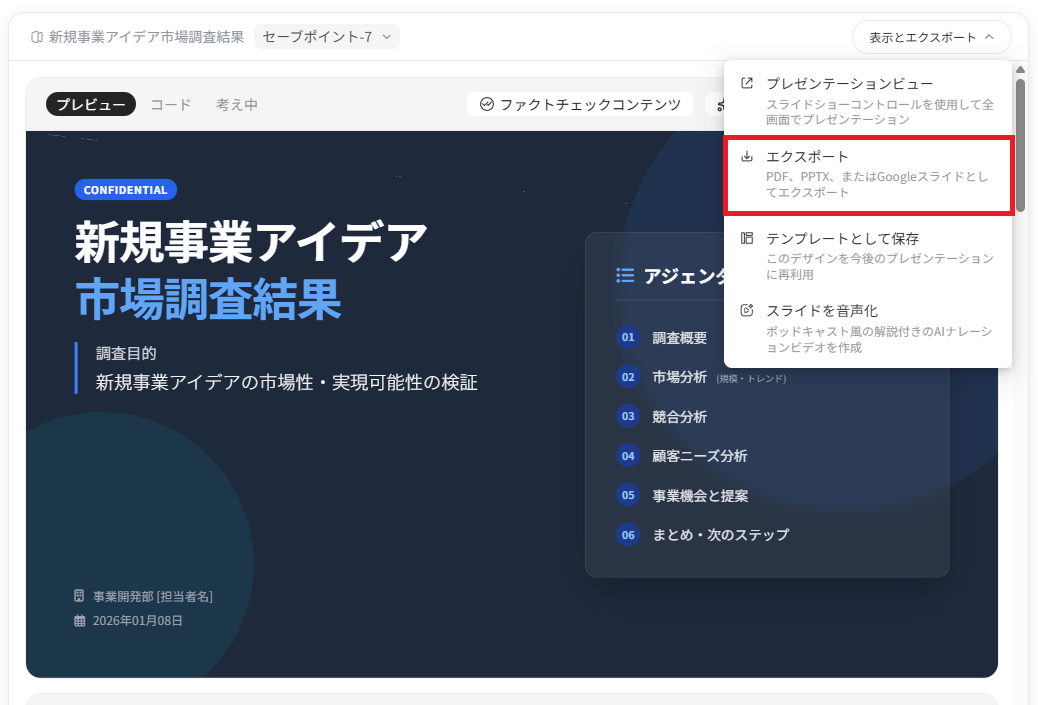This screenshot has height=705, width=1038.
Task: Click the document icon beside the project title
Action: [x=37, y=37]
